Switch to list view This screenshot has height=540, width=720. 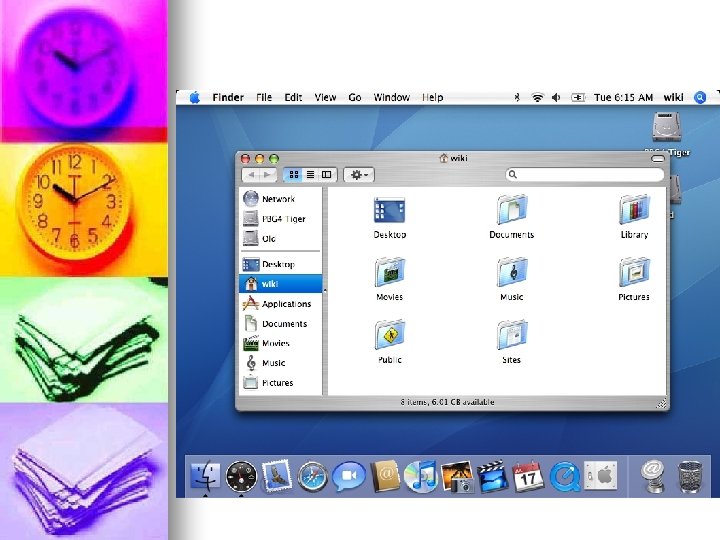[x=310, y=174]
